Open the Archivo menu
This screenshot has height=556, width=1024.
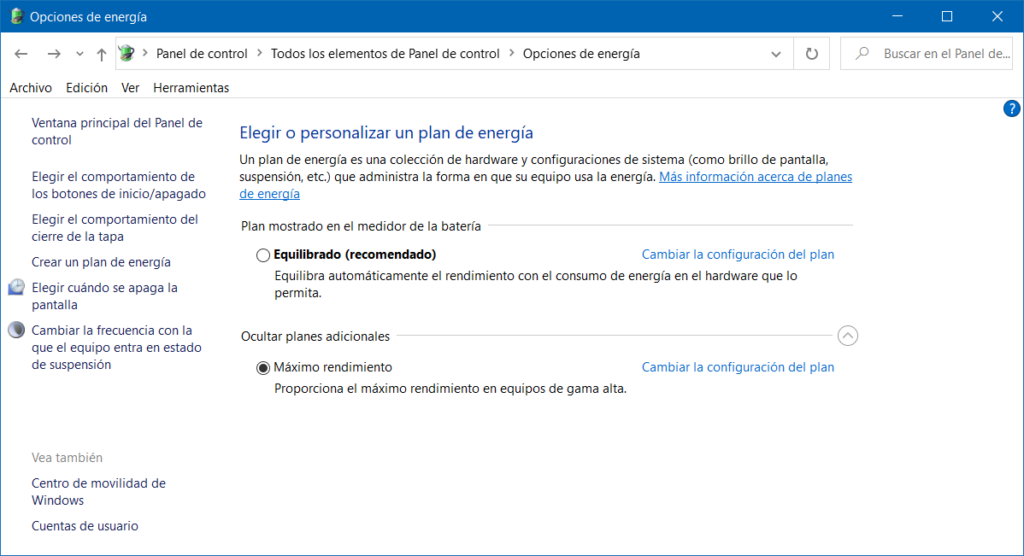pyautogui.click(x=30, y=88)
